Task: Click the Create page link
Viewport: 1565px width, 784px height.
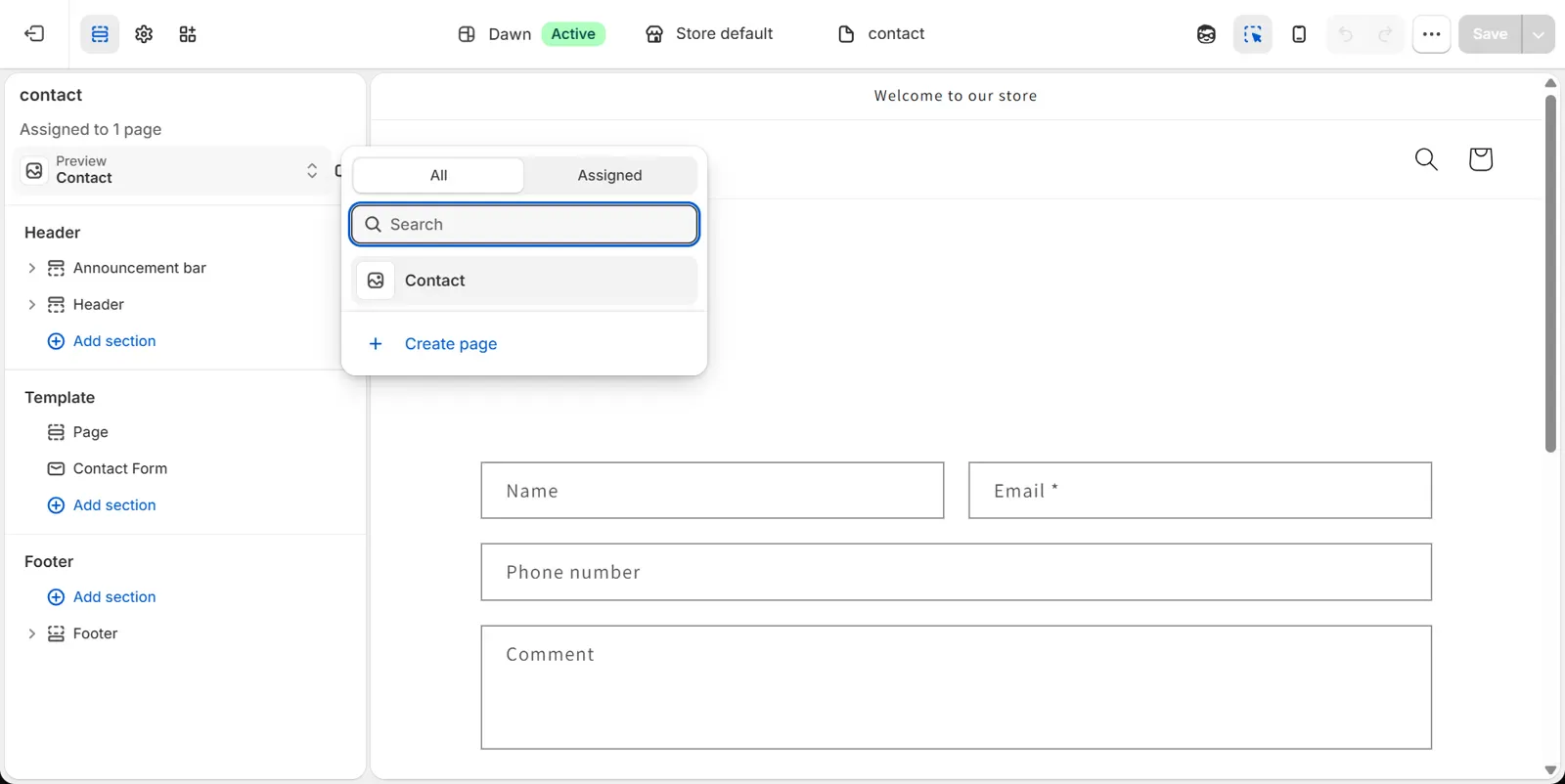Action: pyautogui.click(x=451, y=344)
